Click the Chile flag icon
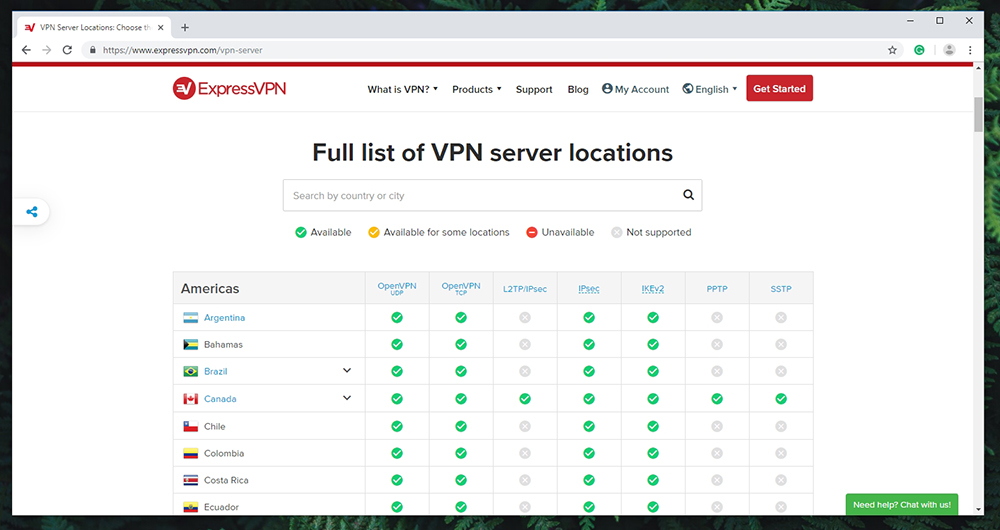This screenshot has height=530, width=1000. coord(191,426)
